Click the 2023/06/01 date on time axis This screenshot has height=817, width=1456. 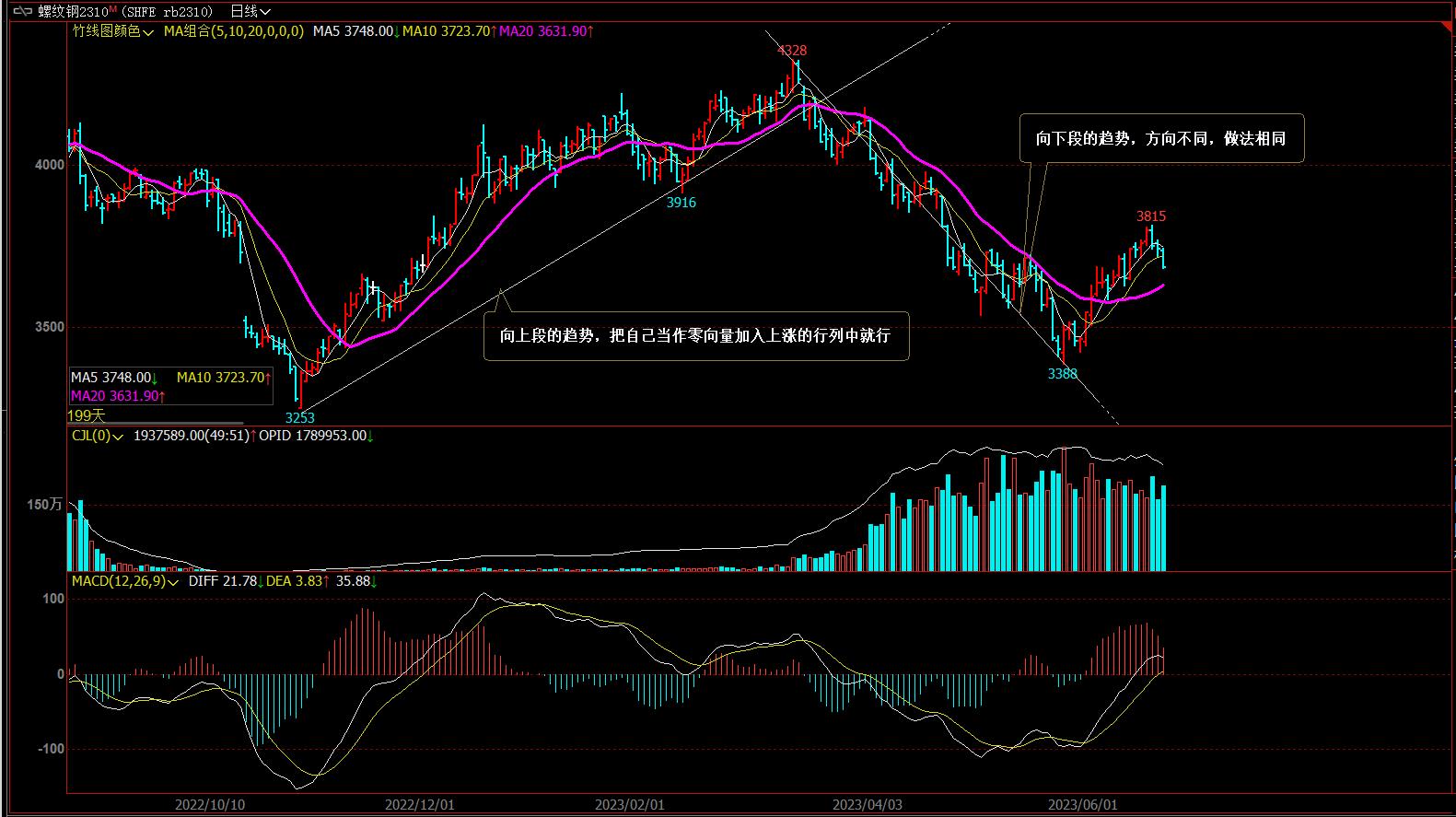tap(1082, 804)
